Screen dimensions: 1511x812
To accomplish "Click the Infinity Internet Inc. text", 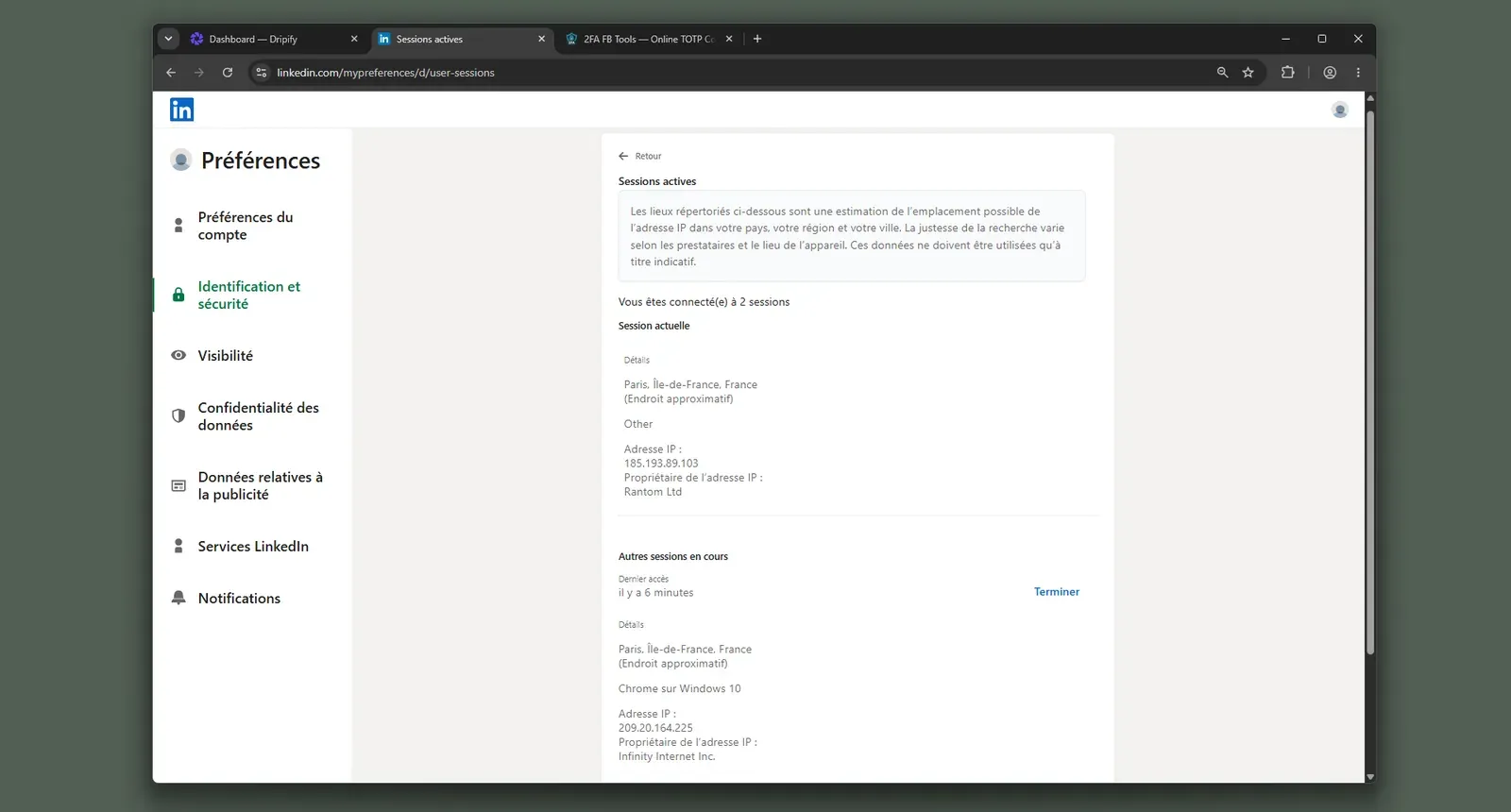I will click(667, 756).
